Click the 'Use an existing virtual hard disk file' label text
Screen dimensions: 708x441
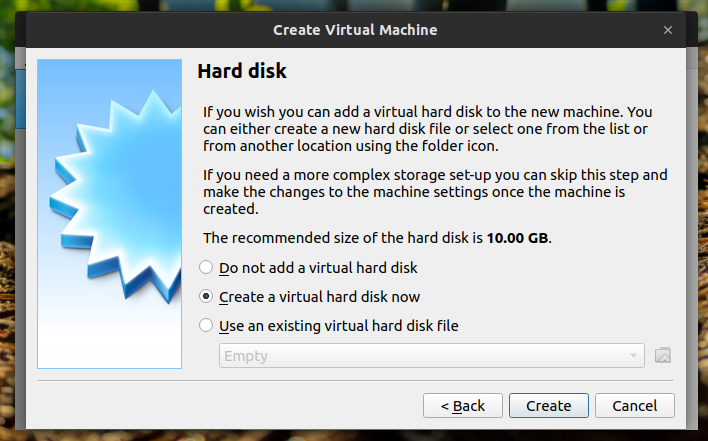click(339, 325)
